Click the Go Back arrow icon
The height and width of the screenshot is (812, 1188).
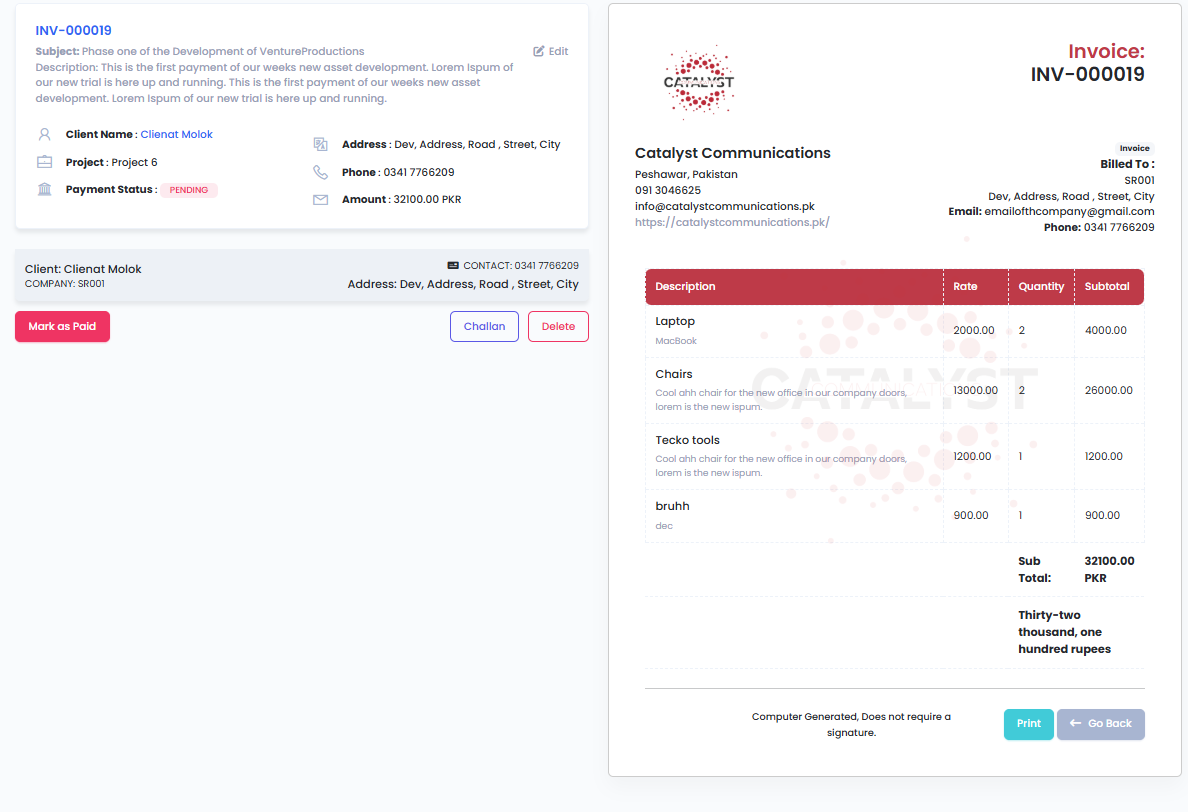click(x=1075, y=723)
